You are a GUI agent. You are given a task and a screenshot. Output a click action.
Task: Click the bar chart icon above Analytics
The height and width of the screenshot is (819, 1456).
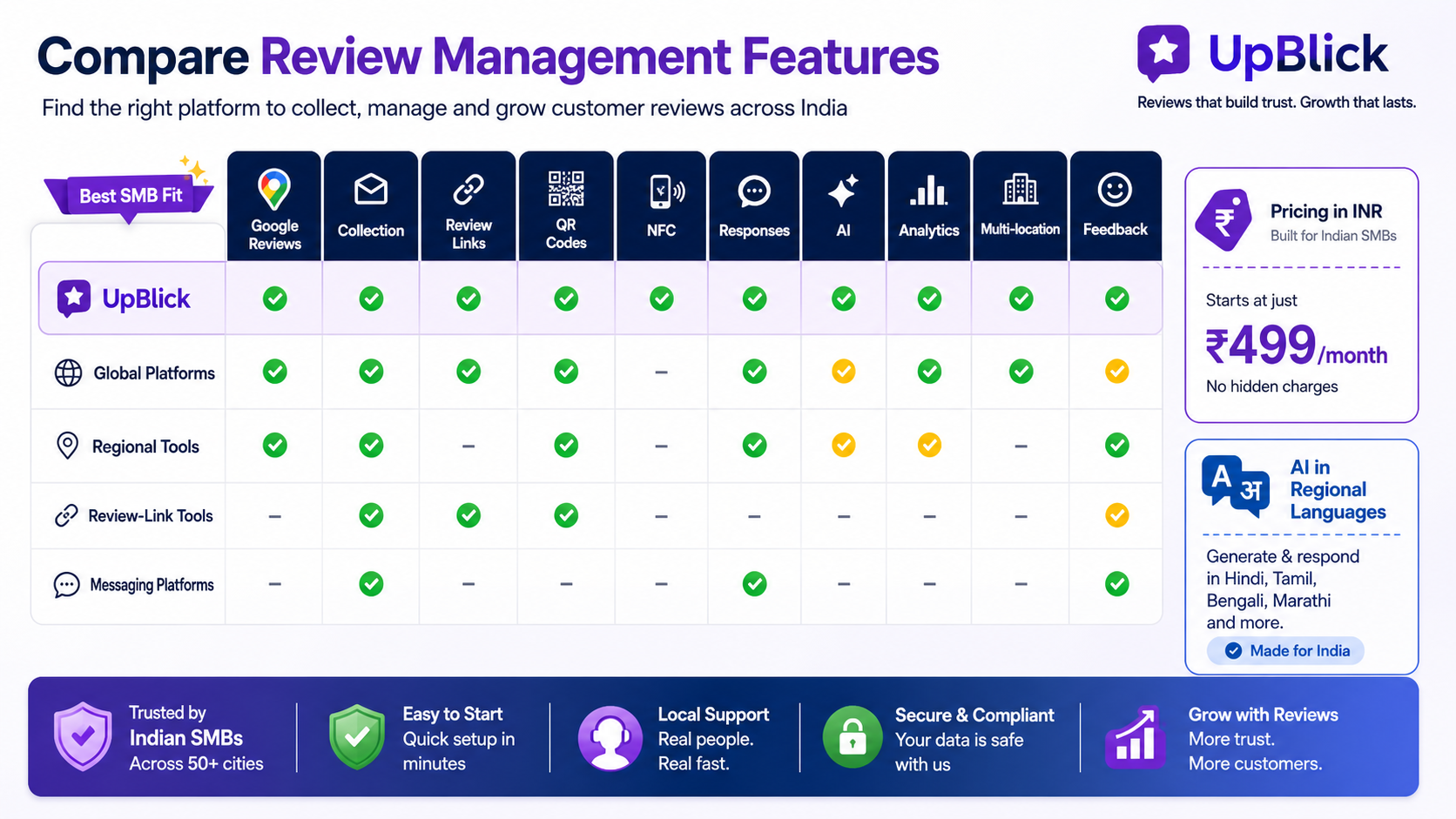tap(929, 190)
